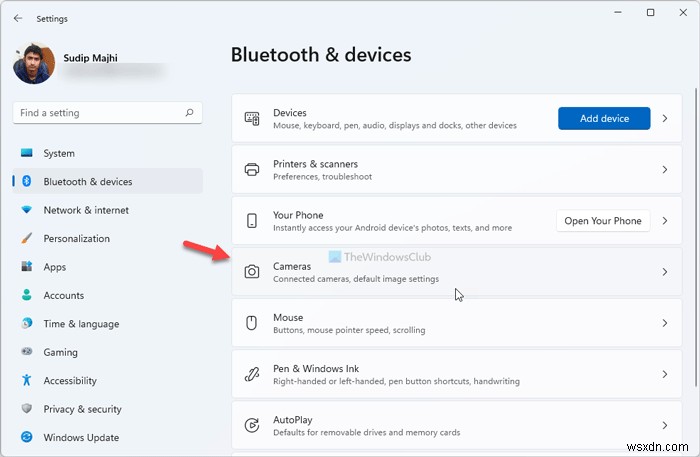Click the camera icon
The image size is (700, 457).
point(252,272)
